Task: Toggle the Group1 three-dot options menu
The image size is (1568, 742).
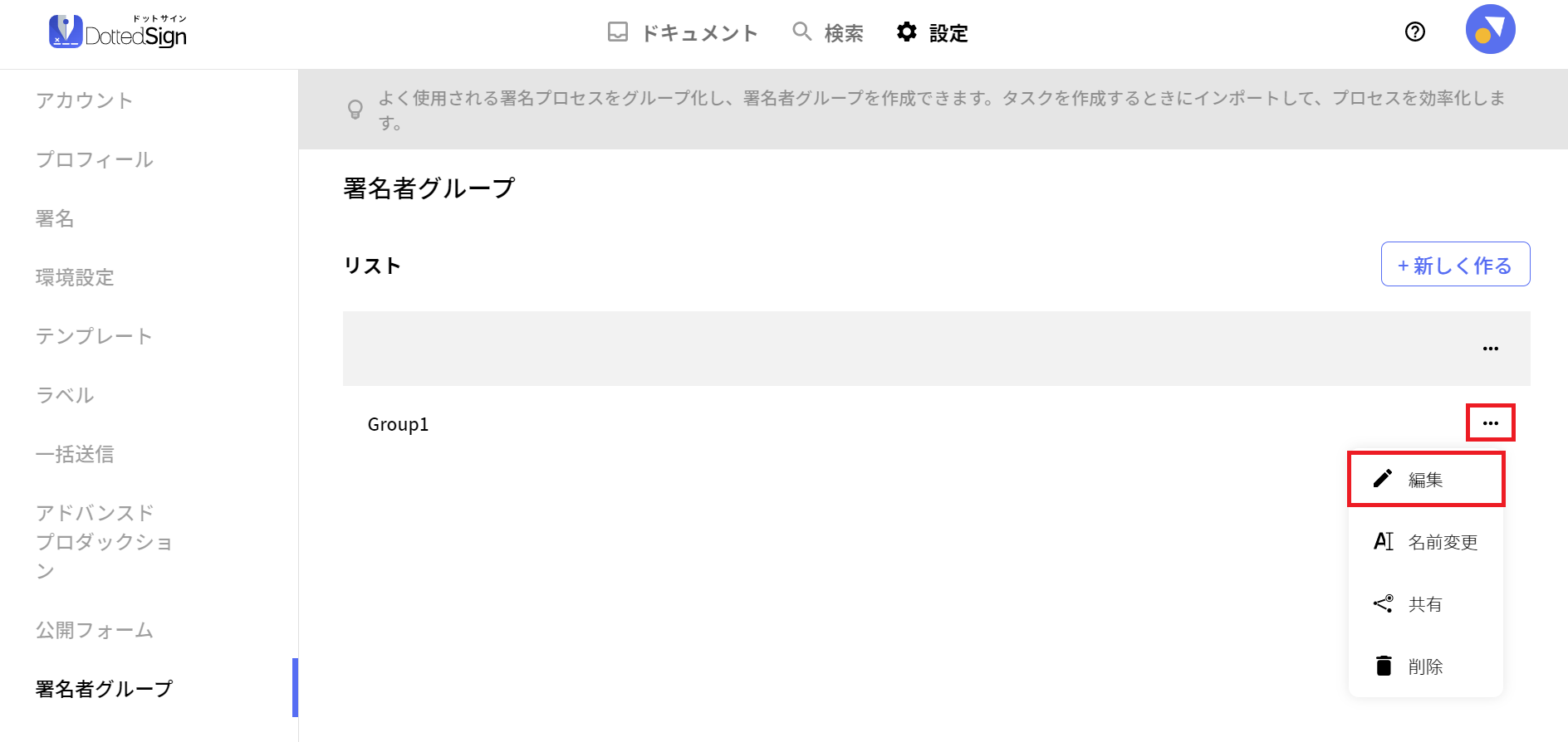Action: click(x=1491, y=423)
